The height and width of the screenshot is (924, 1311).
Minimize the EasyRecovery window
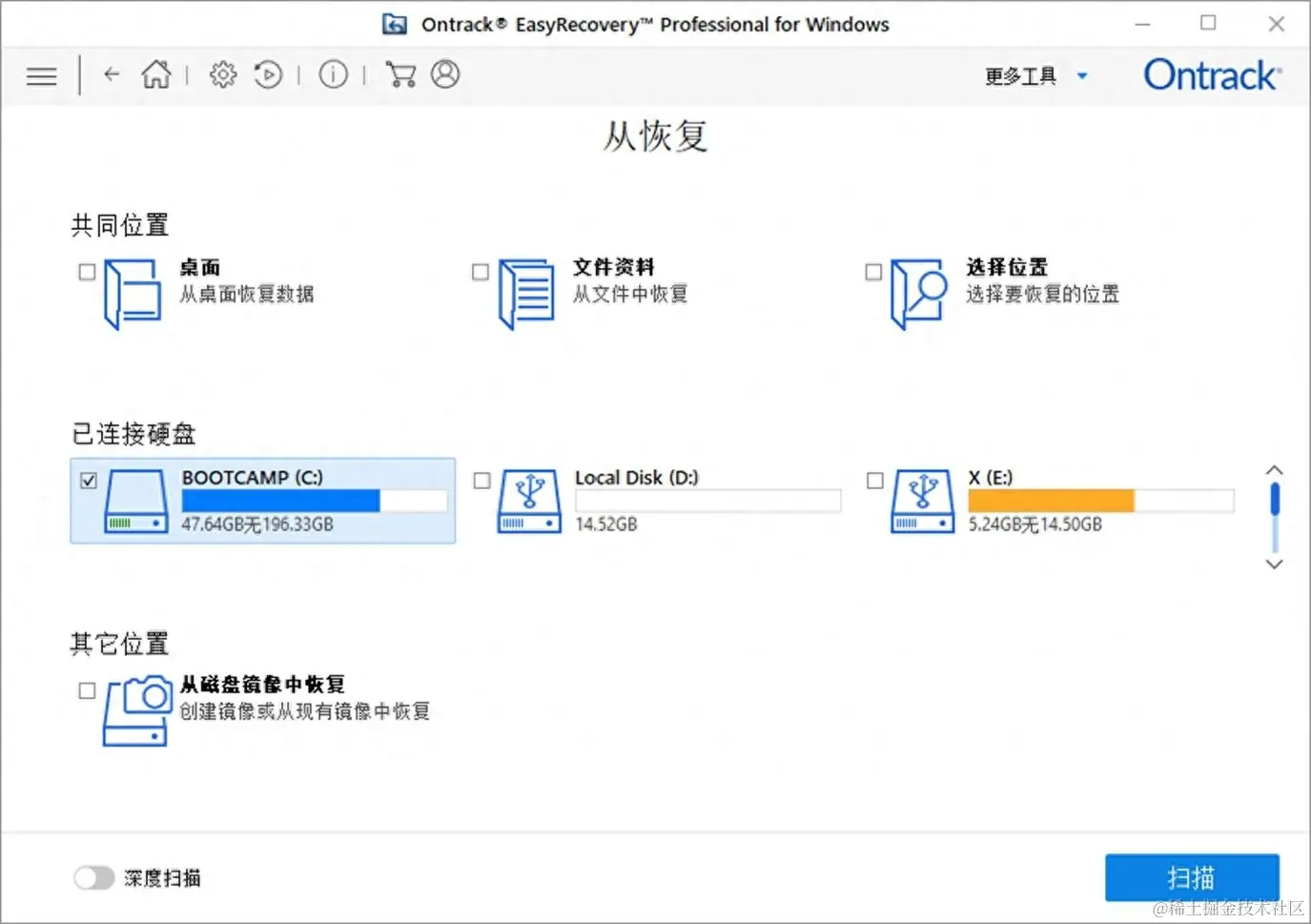pos(1142,24)
